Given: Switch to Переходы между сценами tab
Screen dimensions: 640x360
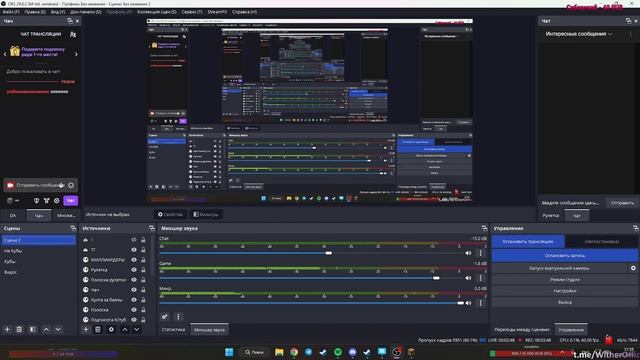Looking at the screenshot, I should coord(522,330).
